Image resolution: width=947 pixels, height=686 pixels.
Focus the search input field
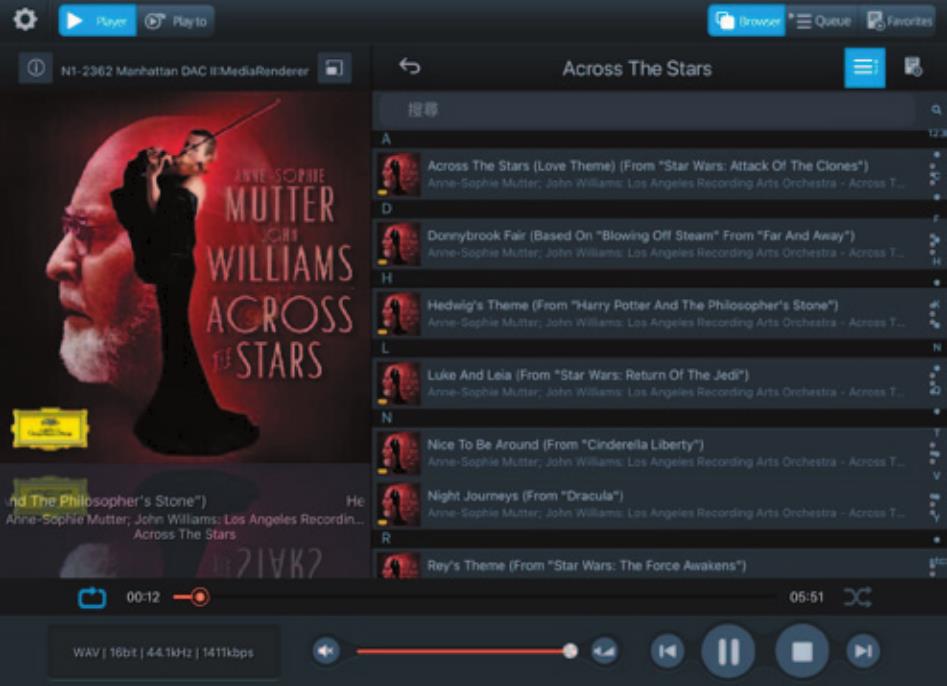(647, 110)
